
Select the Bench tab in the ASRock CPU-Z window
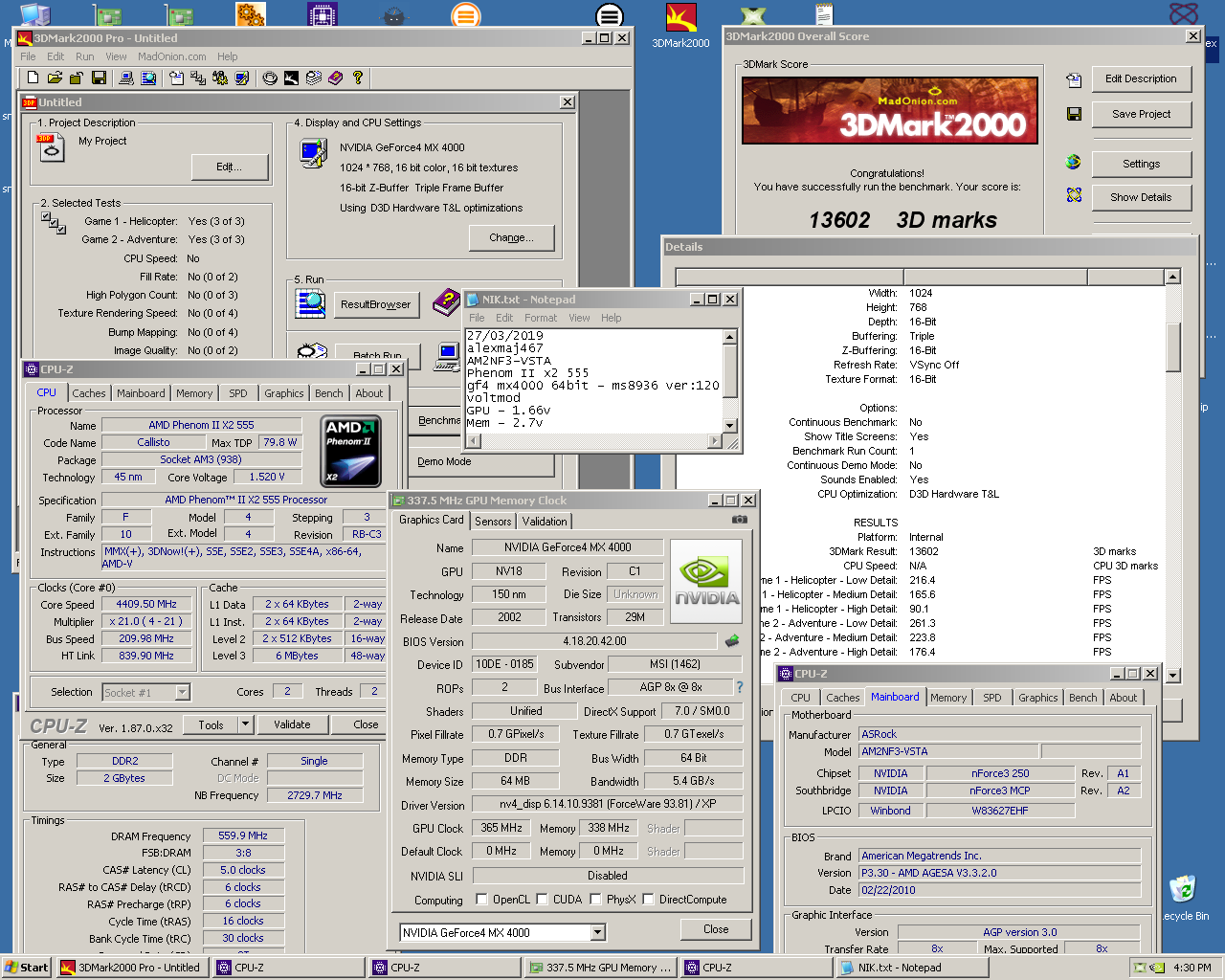click(1083, 698)
